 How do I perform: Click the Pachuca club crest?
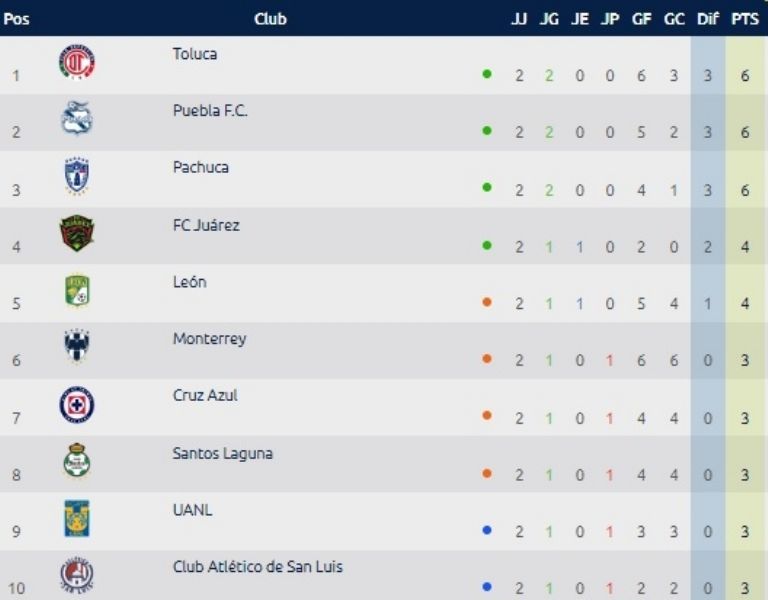(77, 176)
